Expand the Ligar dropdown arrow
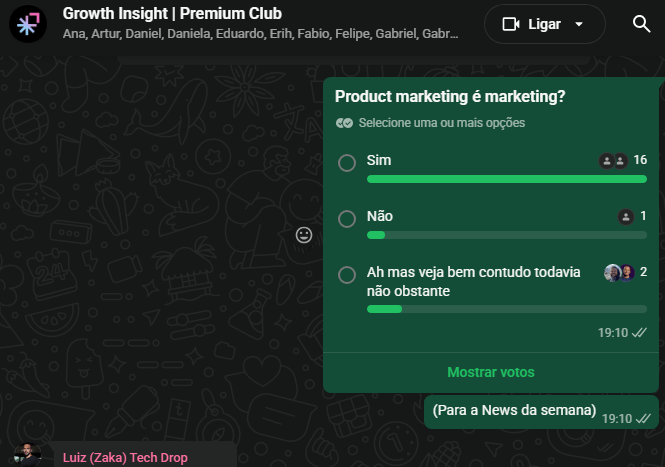This screenshot has width=665, height=467. click(x=578, y=24)
